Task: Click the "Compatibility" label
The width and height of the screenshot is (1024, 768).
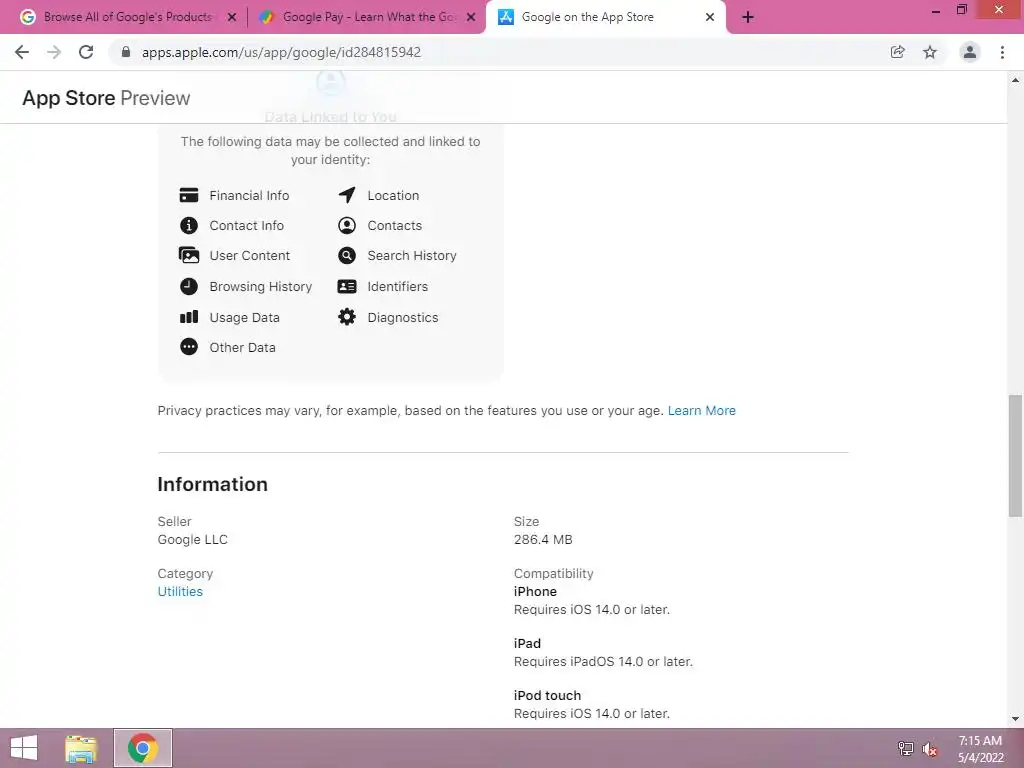Action: [554, 573]
